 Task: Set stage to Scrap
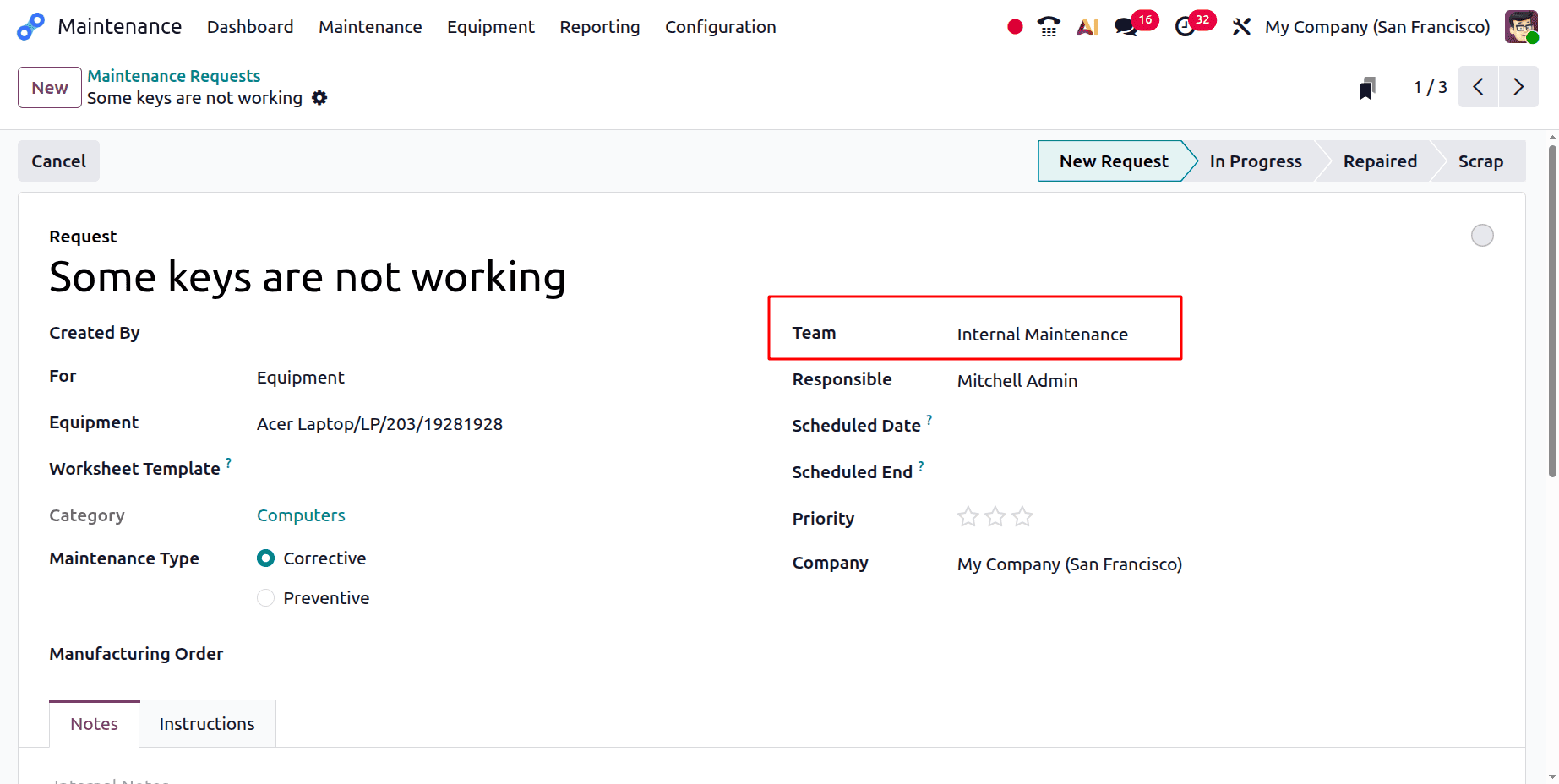click(x=1480, y=161)
